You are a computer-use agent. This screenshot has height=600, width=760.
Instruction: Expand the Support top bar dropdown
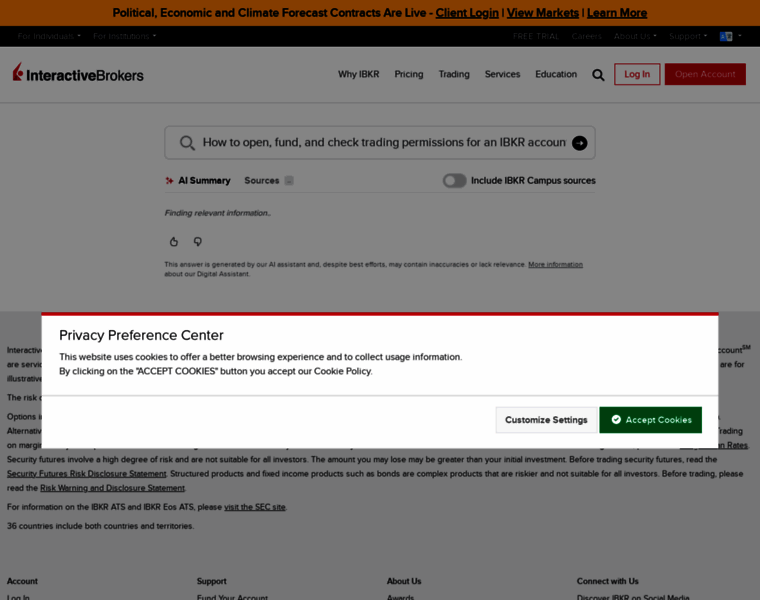[688, 36]
